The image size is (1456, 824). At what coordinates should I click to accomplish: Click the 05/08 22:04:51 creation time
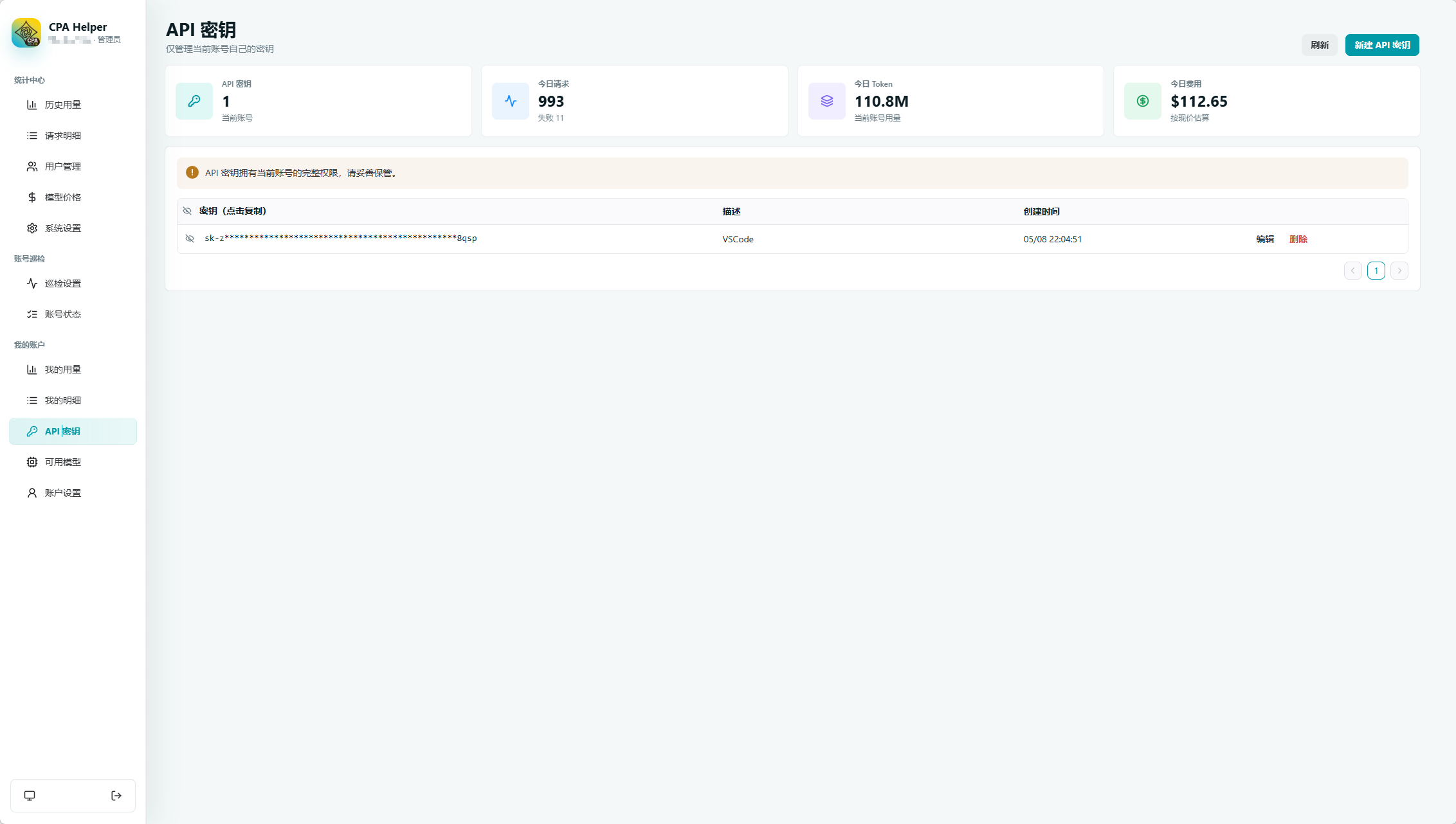(x=1053, y=239)
